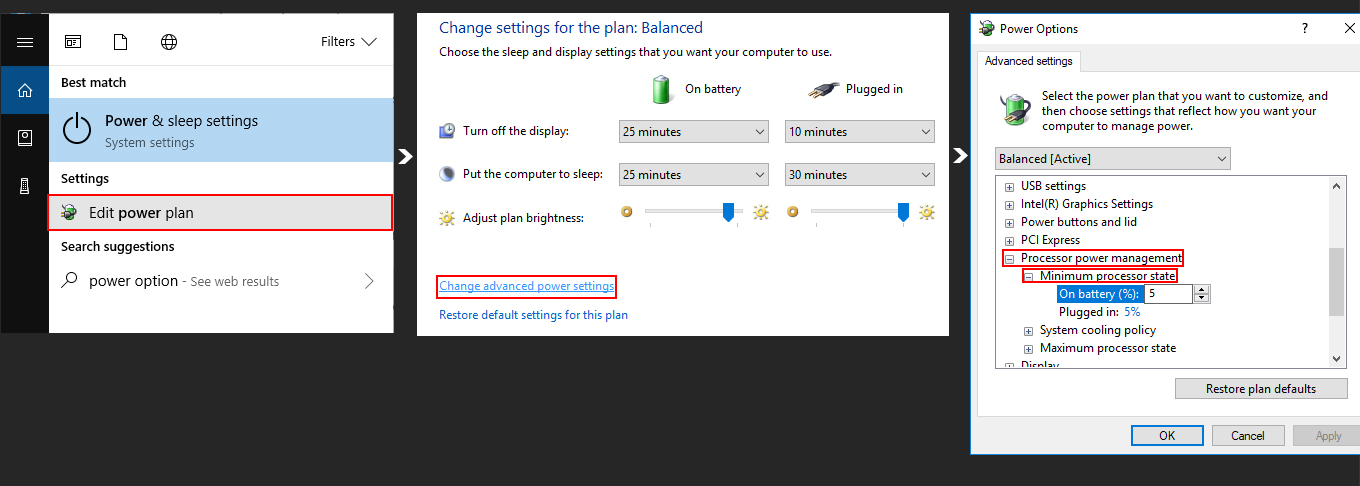Image resolution: width=1360 pixels, height=486 pixels.
Task: Open the hamburger menu in search panel
Action: [25, 42]
